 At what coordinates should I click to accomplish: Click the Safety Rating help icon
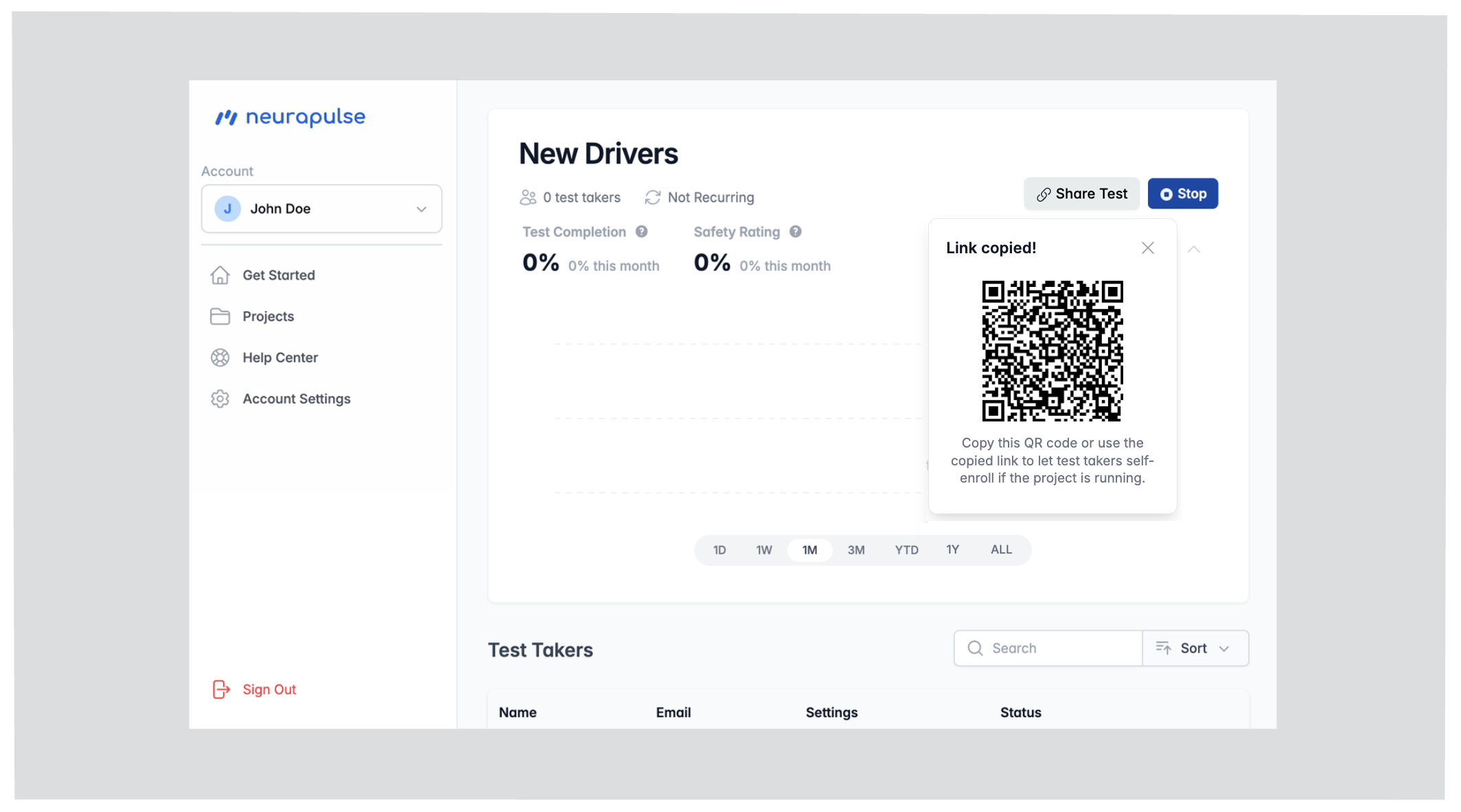[795, 231]
